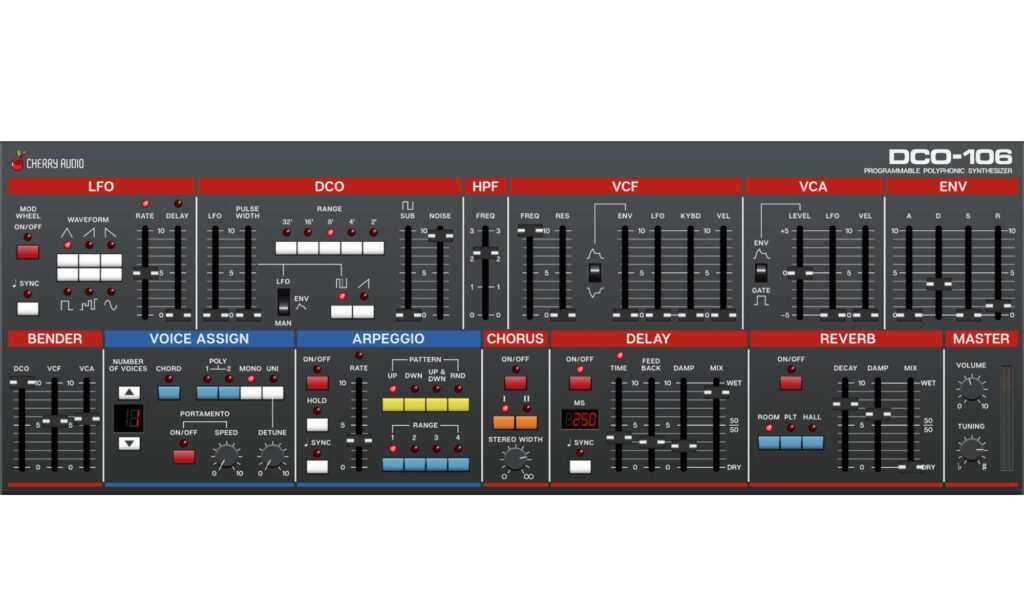The image size is (1024, 614).
Task: Click the Master TUNING knob
Action: 972,451
